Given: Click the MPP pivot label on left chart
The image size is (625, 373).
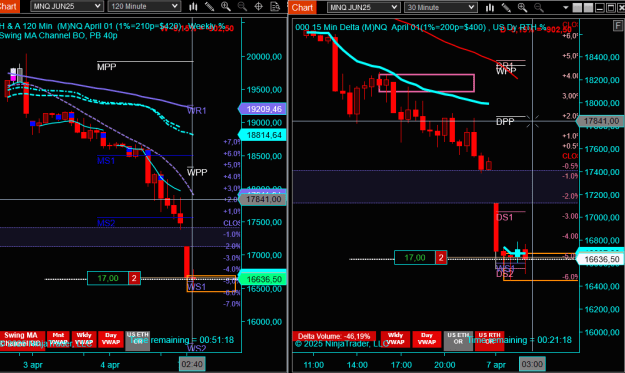Looking at the screenshot, I should (x=106, y=67).
